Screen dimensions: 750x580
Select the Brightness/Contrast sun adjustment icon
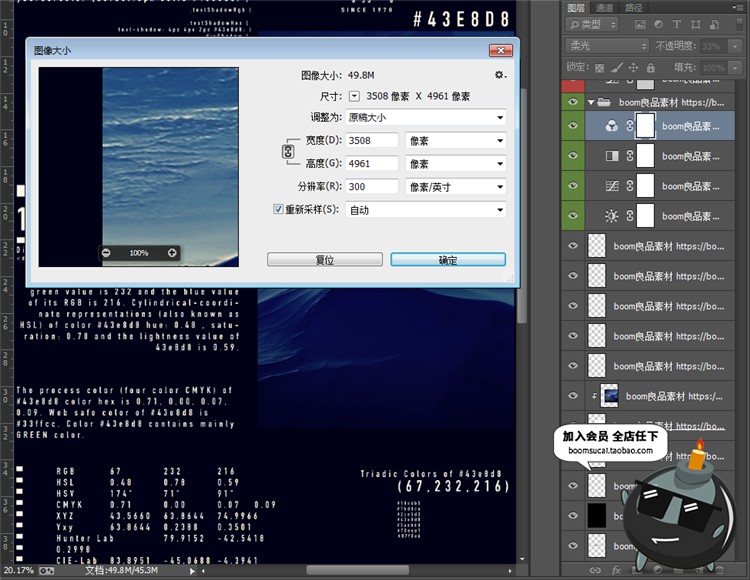pyautogui.click(x=611, y=216)
